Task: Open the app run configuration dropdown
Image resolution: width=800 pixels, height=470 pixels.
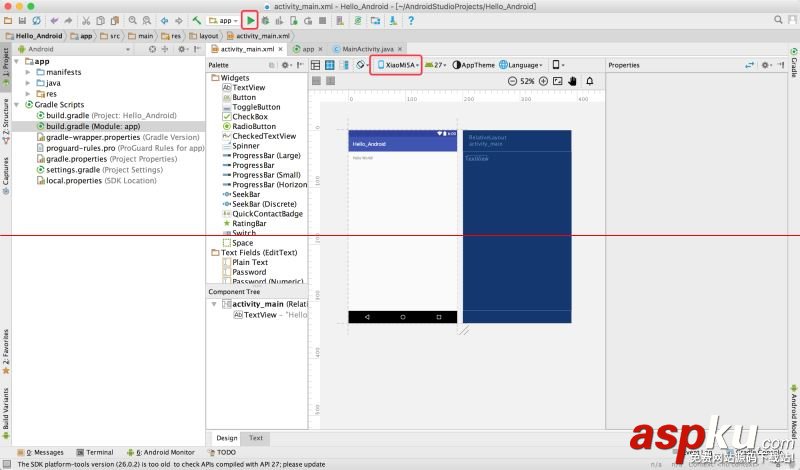Action: (x=223, y=20)
